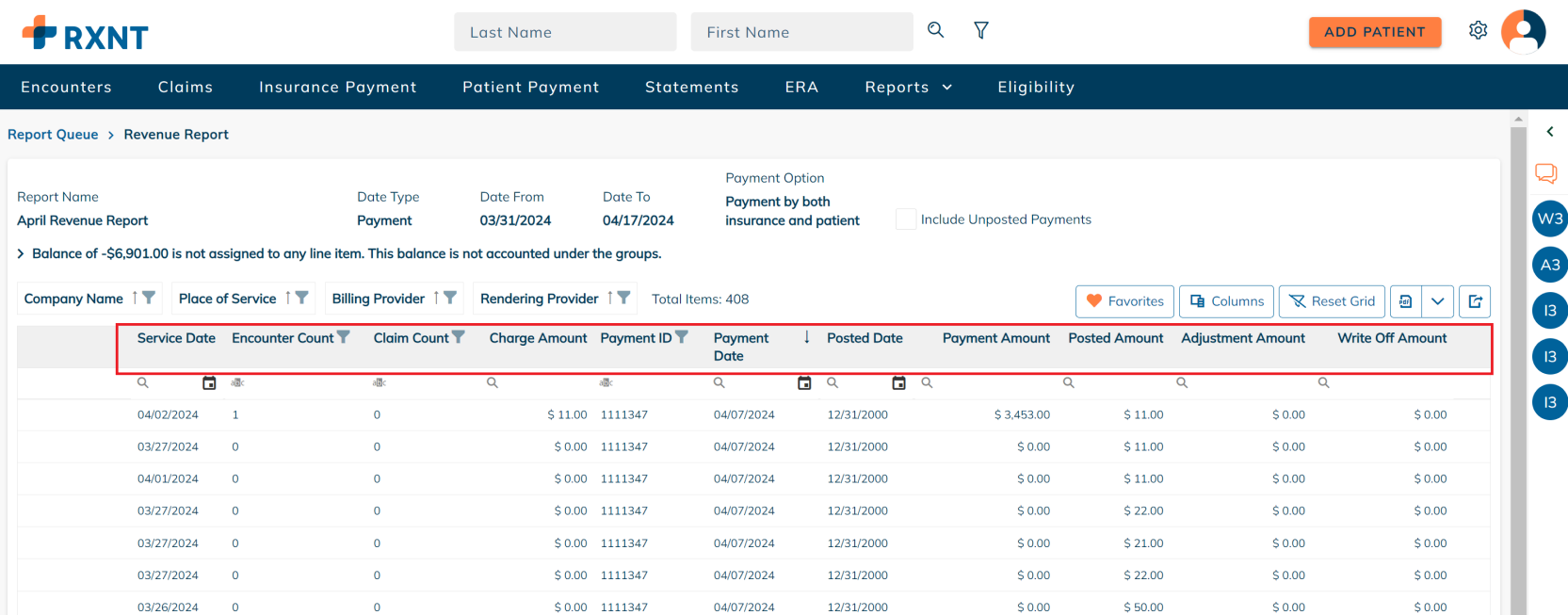Sort by the Service Date column header
Viewport: 1568px width, 615px height.
[176, 338]
